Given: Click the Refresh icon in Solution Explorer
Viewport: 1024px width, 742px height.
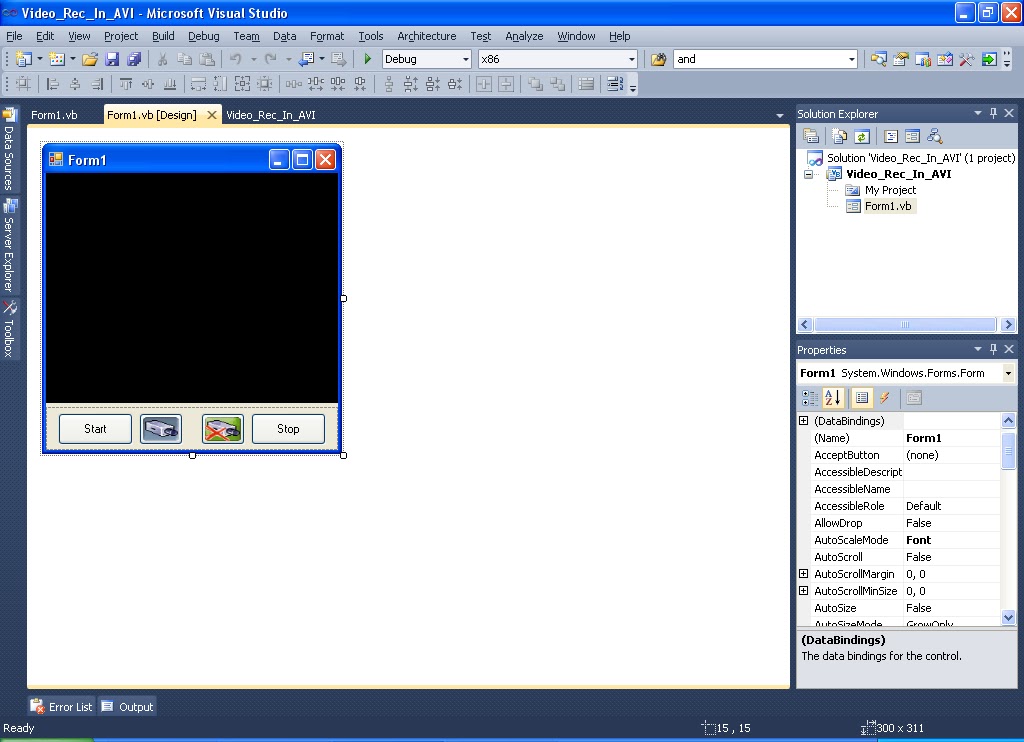Looking at the screenshot, I should click(861, 137).
